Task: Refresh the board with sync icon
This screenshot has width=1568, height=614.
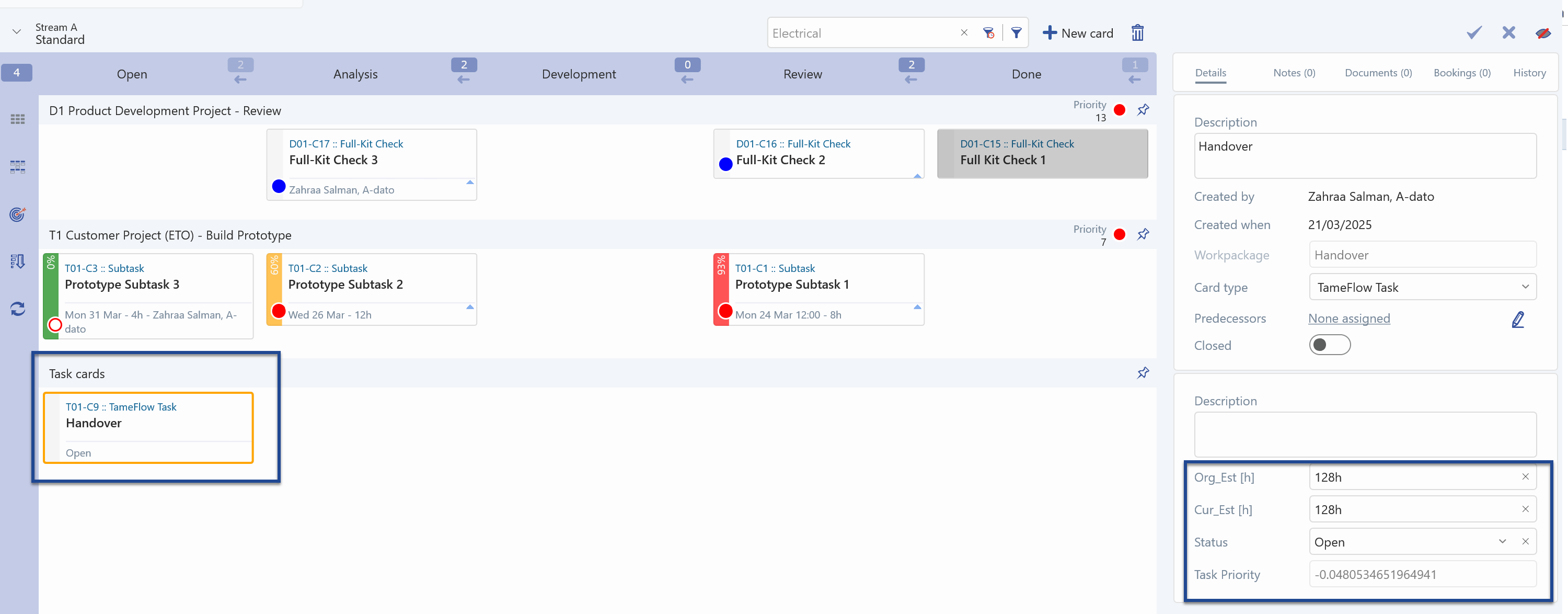Action: 18,309
